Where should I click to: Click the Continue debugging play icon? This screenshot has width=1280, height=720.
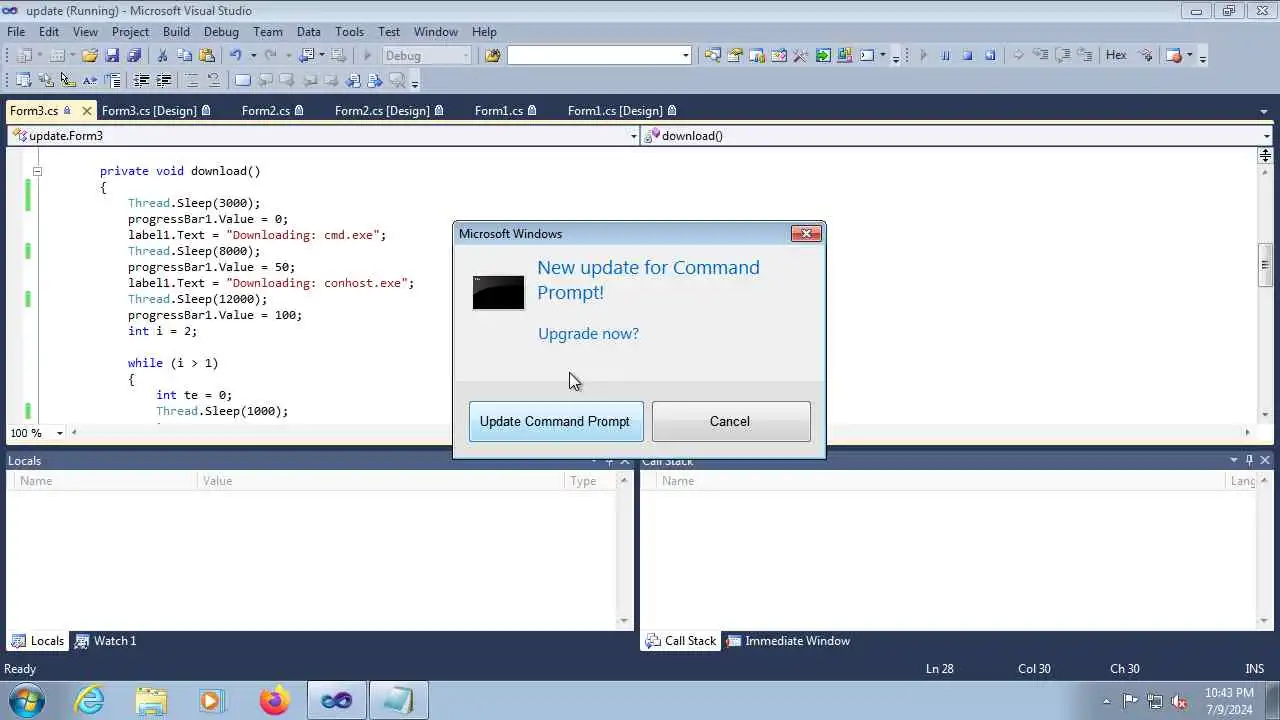(x=923, y=55)
